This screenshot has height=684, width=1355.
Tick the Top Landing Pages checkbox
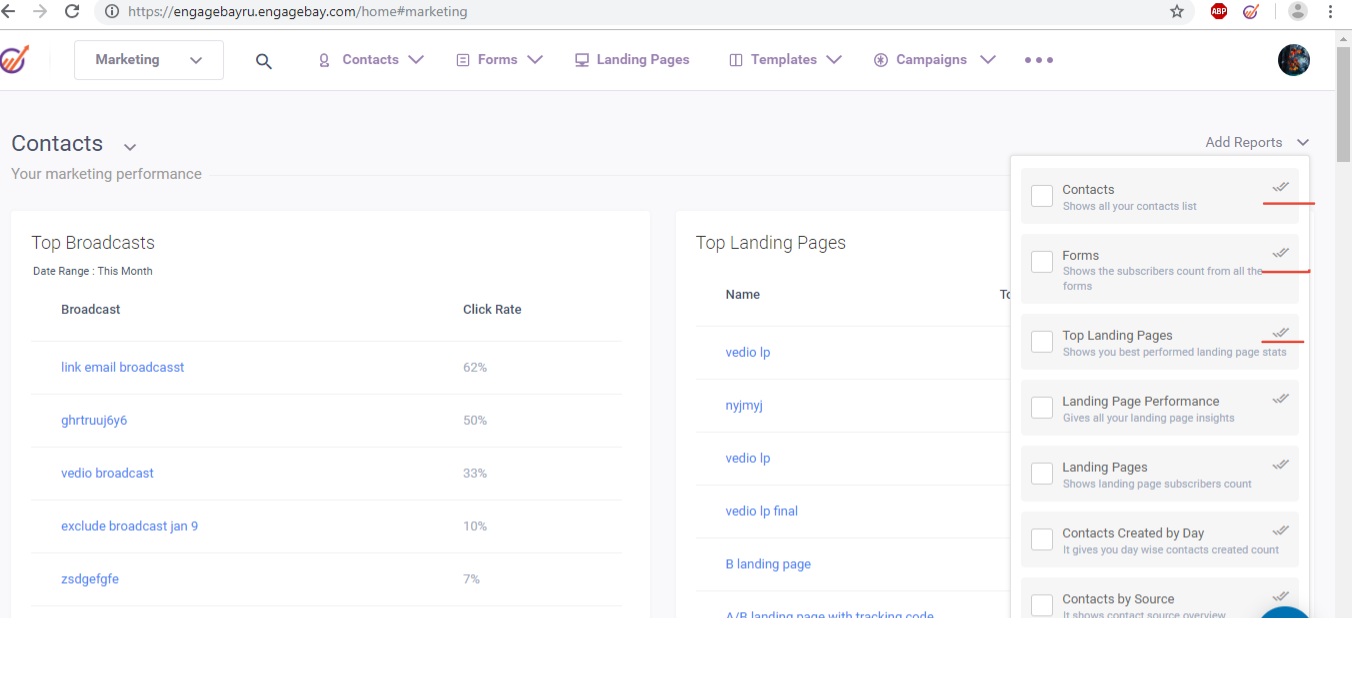click(x=1042, y=342)
